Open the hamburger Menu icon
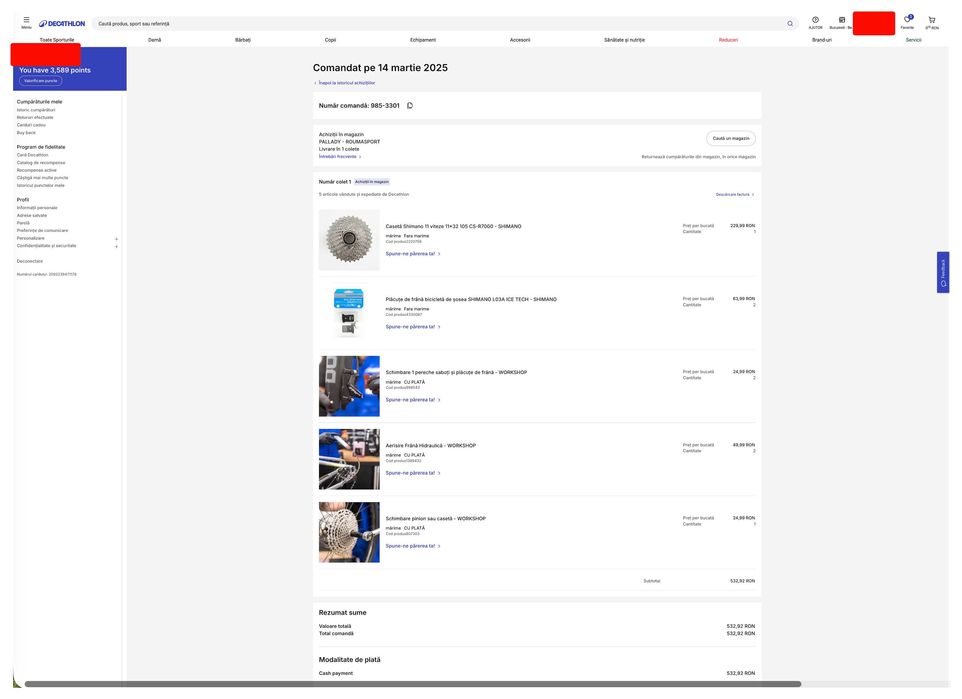This screenshot has height=699, width=962. click(x=26, y=22)
